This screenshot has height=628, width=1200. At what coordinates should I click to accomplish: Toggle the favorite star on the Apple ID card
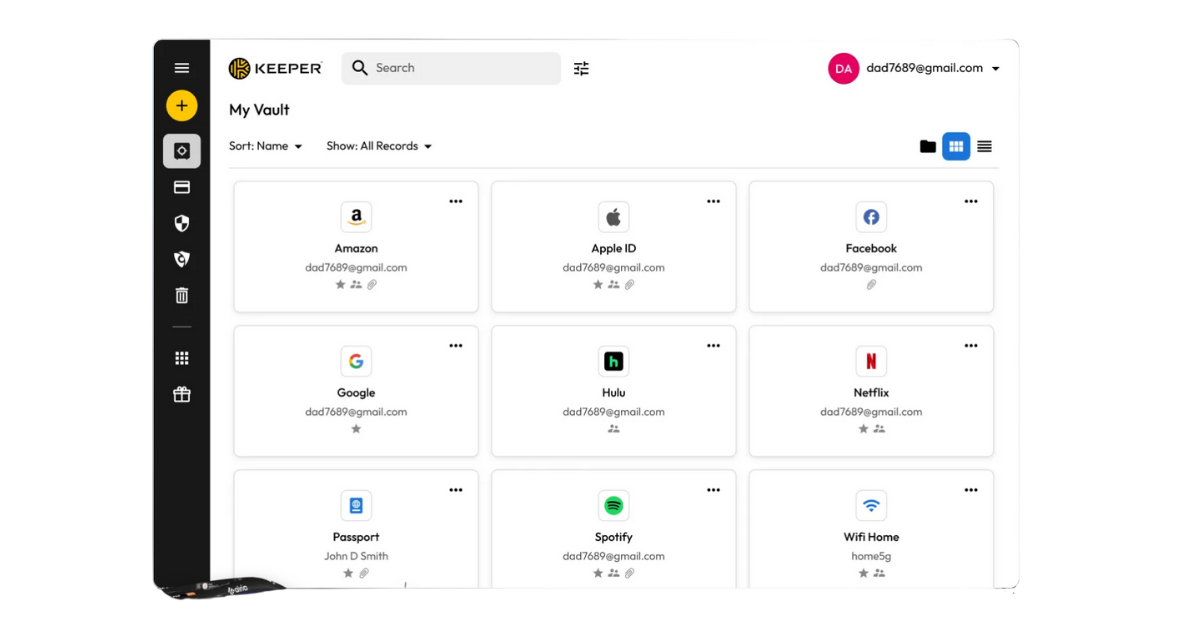[598, 285]
